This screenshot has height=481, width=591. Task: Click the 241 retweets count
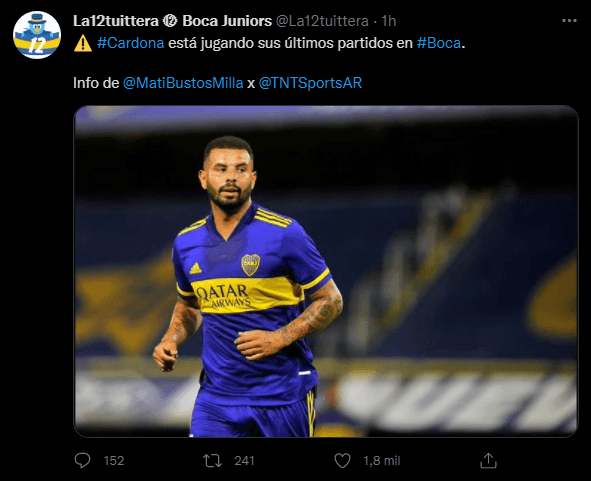tap(244, 461)
